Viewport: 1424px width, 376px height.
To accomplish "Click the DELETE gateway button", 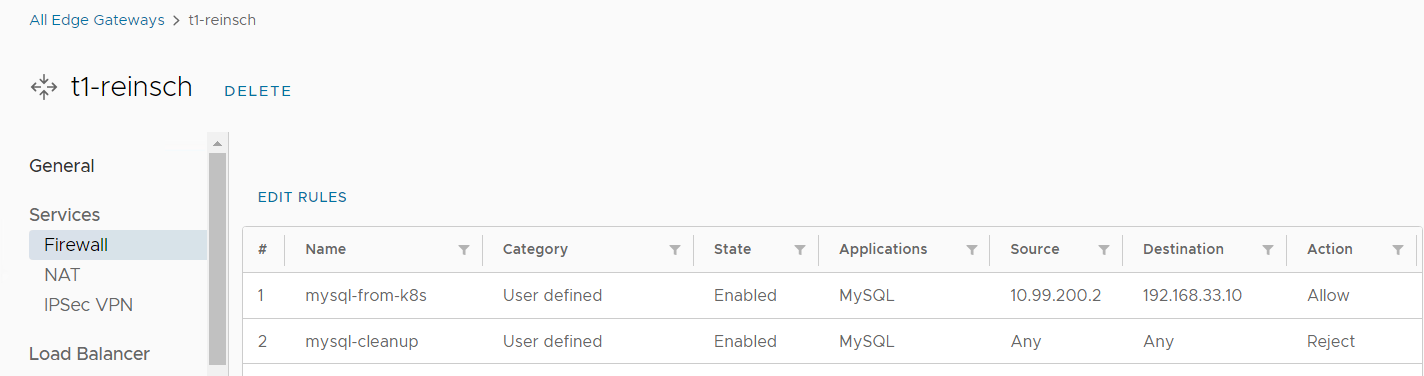I will (x=258, y=91).
